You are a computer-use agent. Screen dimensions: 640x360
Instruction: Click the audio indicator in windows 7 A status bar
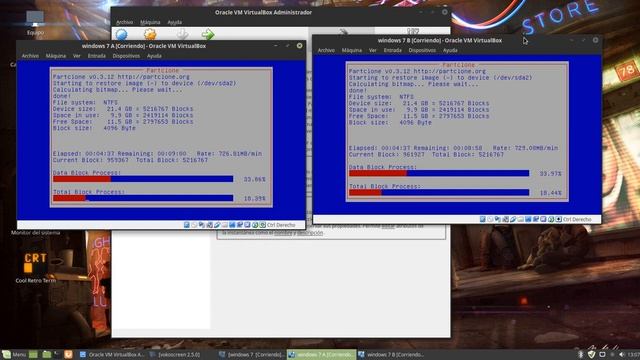202,225
